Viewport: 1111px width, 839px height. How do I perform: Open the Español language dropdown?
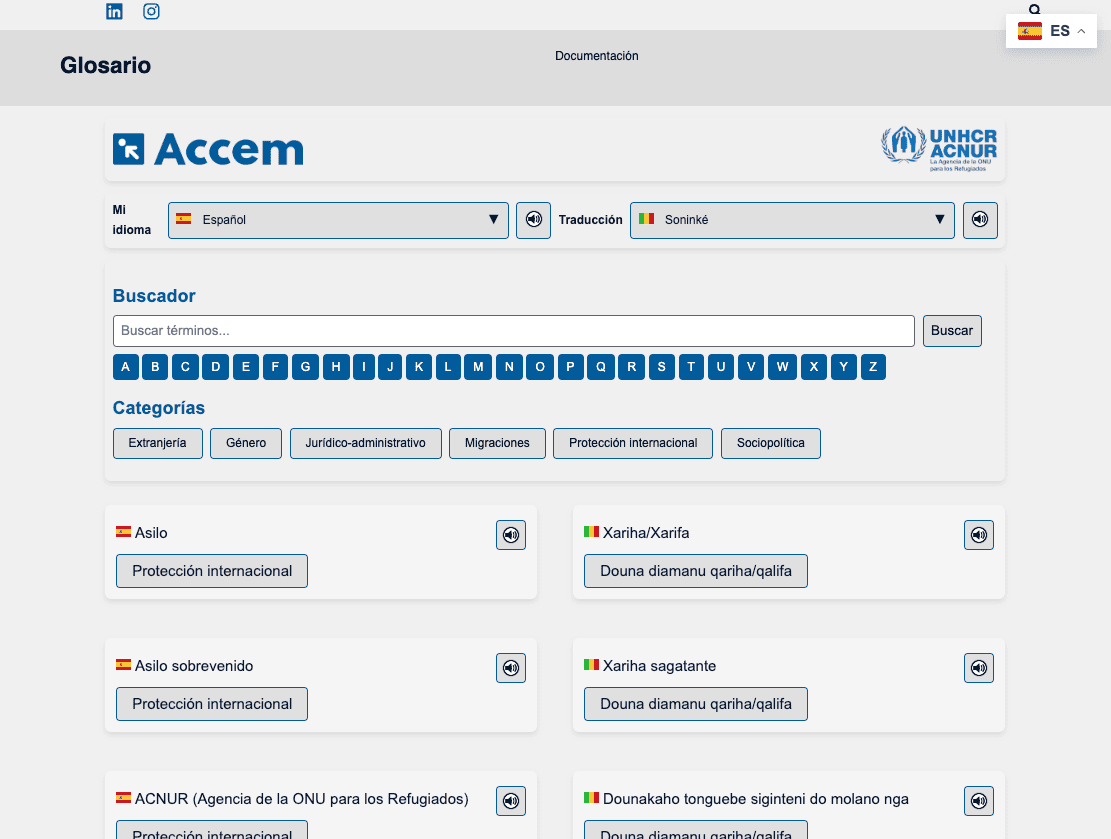click(338, 220)
